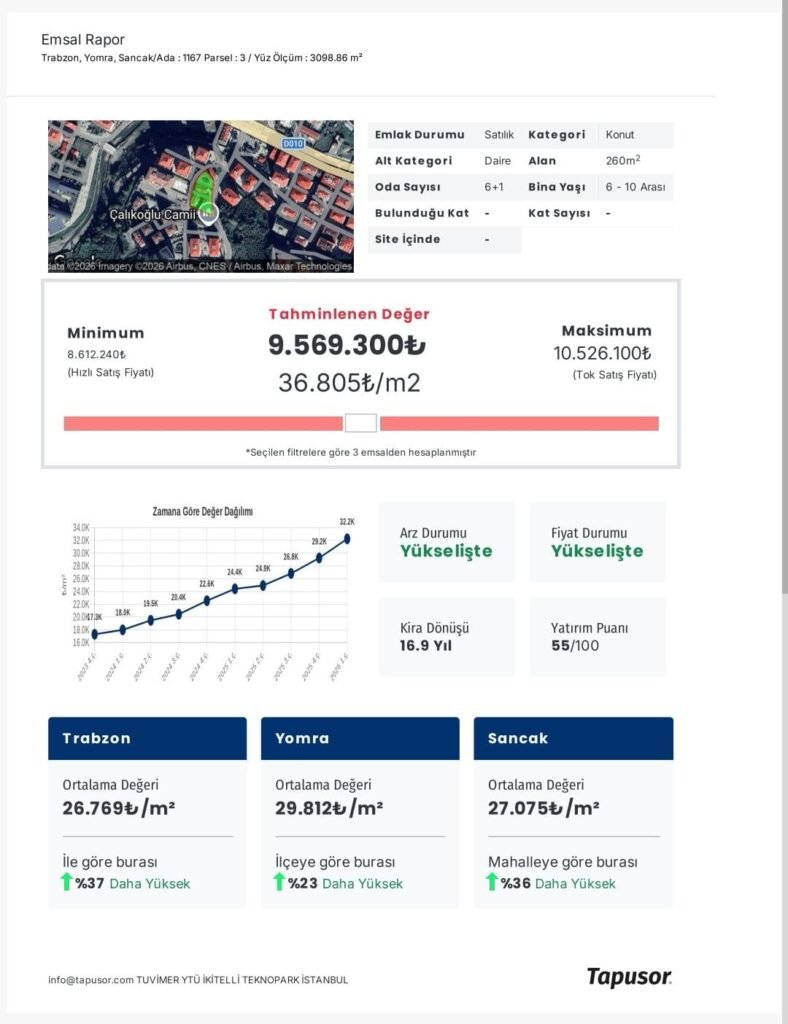Select the Yomra card header
This screenshot has height=1024, width=788.
coord(360,738)
